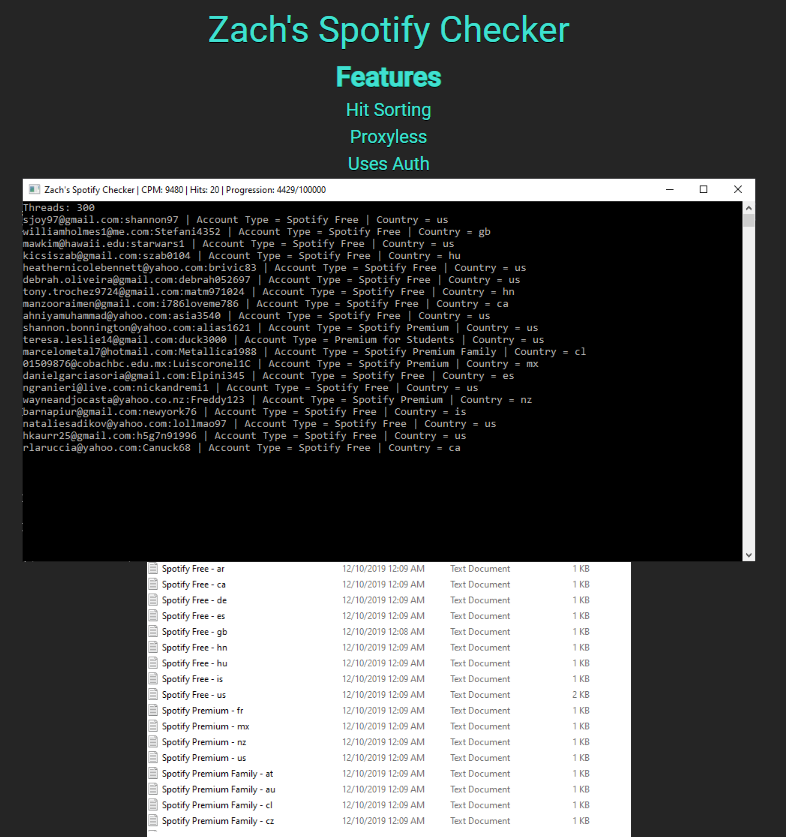The image size is (786, 837).
Task: Click file icon of Spotify Premium Family - au
Action: point(153,789)
